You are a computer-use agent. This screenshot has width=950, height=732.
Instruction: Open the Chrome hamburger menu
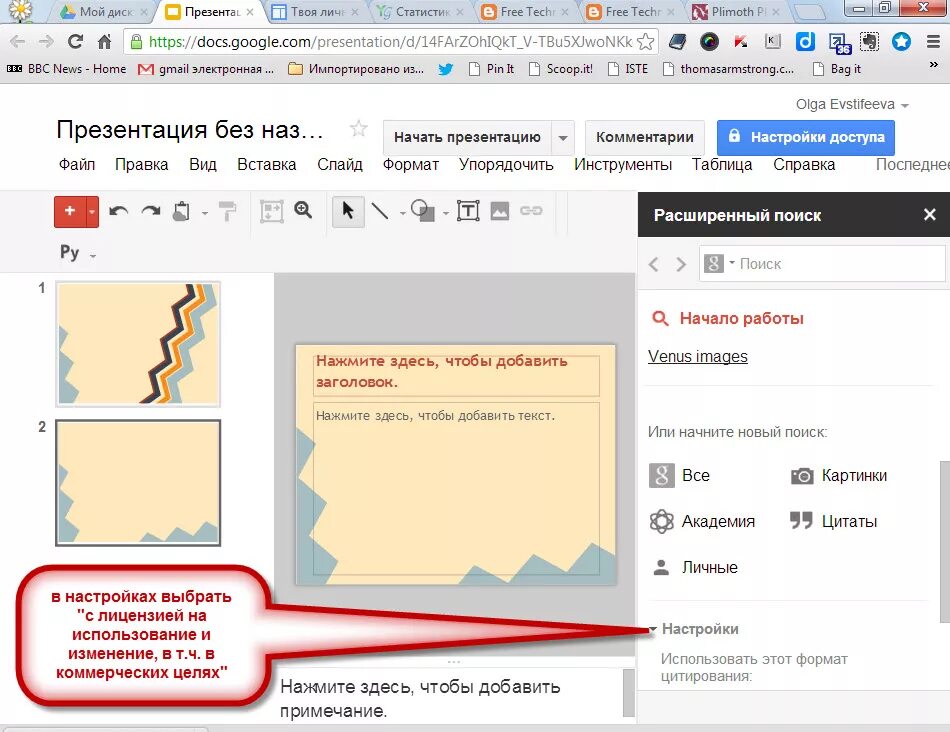click(x=934, y=41)
